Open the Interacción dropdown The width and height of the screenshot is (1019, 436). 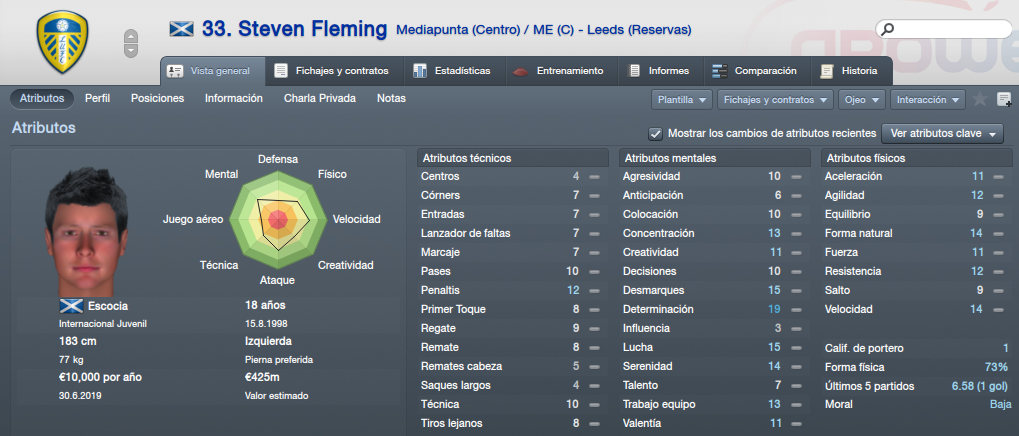pos(927,100)
